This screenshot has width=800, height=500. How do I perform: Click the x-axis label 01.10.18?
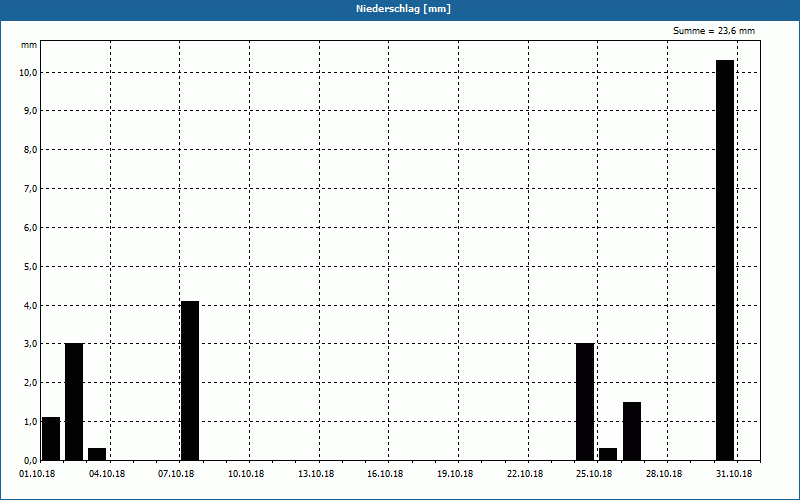point(37,474)
